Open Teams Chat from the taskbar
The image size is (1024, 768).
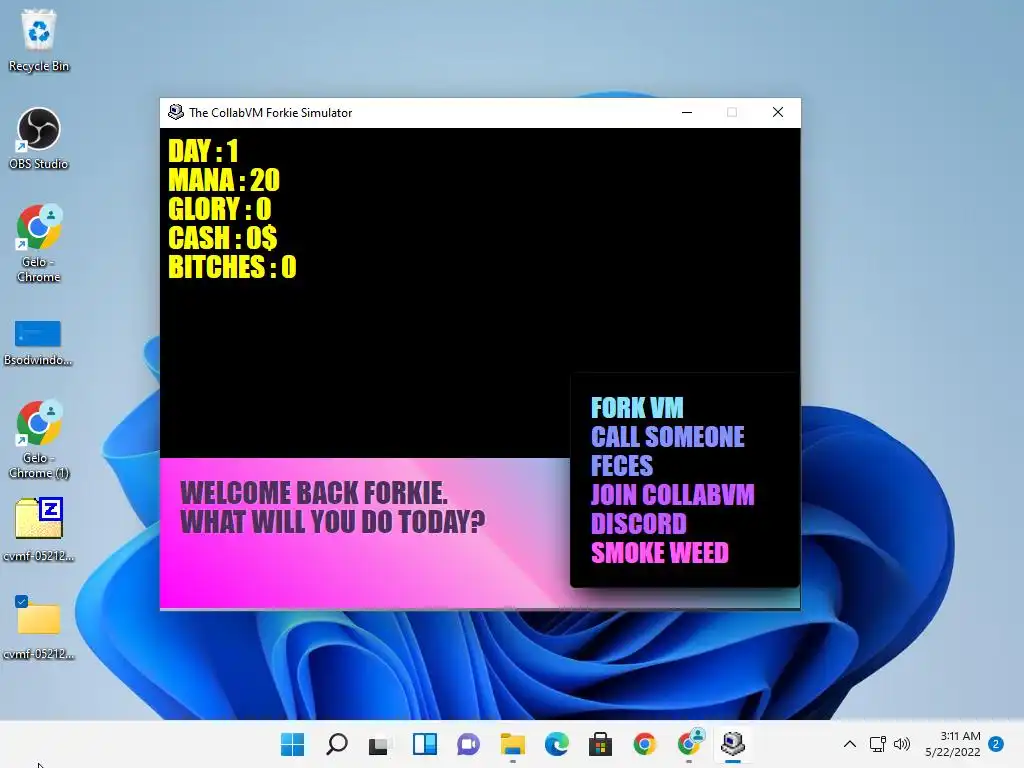pyautogui.click(x=468, y=744)
